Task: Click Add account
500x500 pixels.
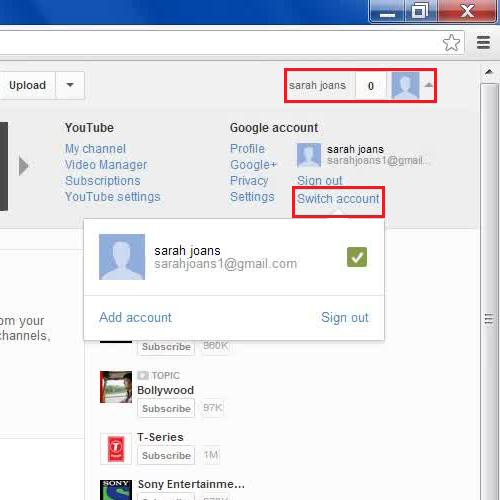Action: tap(135, 317)
